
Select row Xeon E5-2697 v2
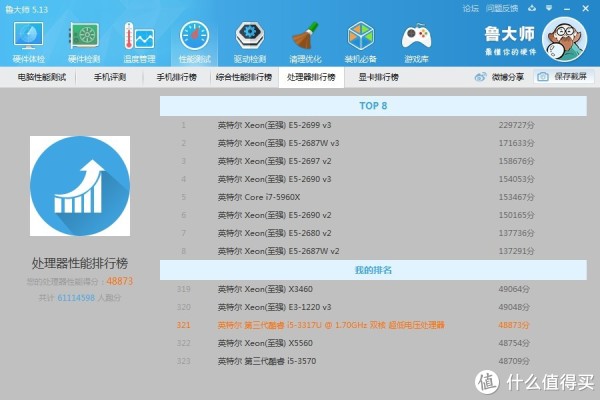pos(373,161)
